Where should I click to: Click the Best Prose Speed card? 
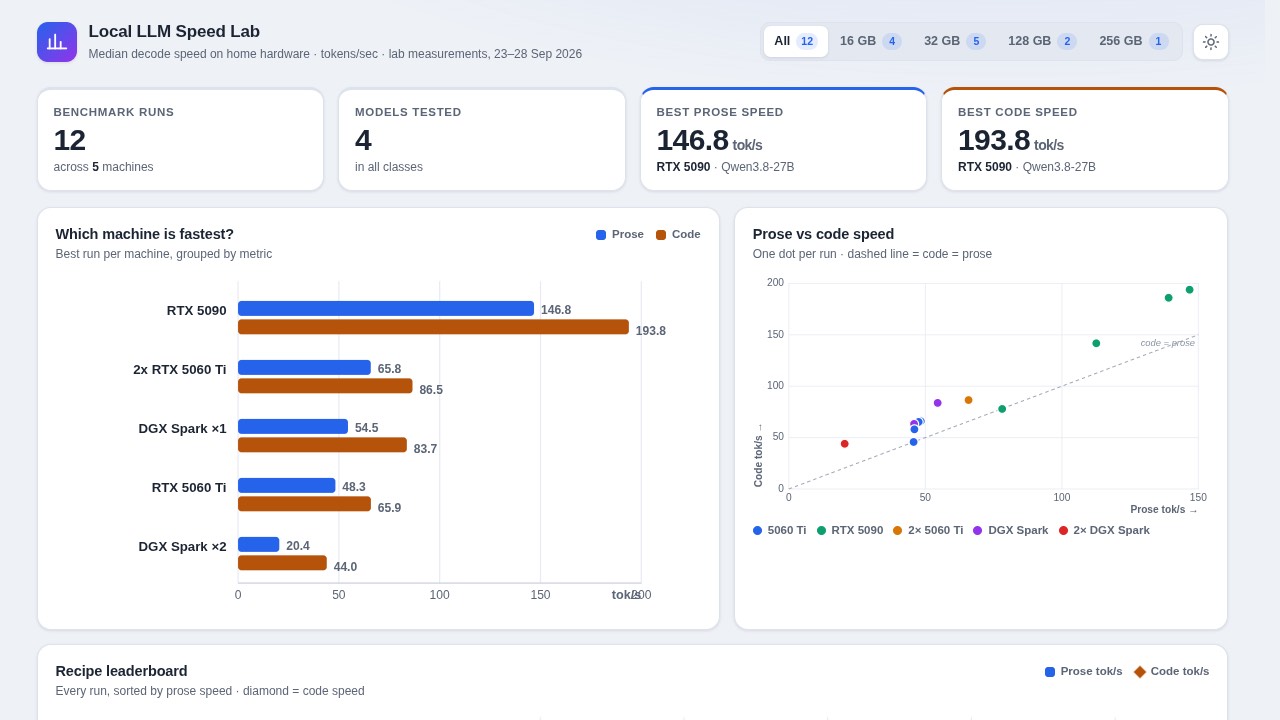[783, 139]
